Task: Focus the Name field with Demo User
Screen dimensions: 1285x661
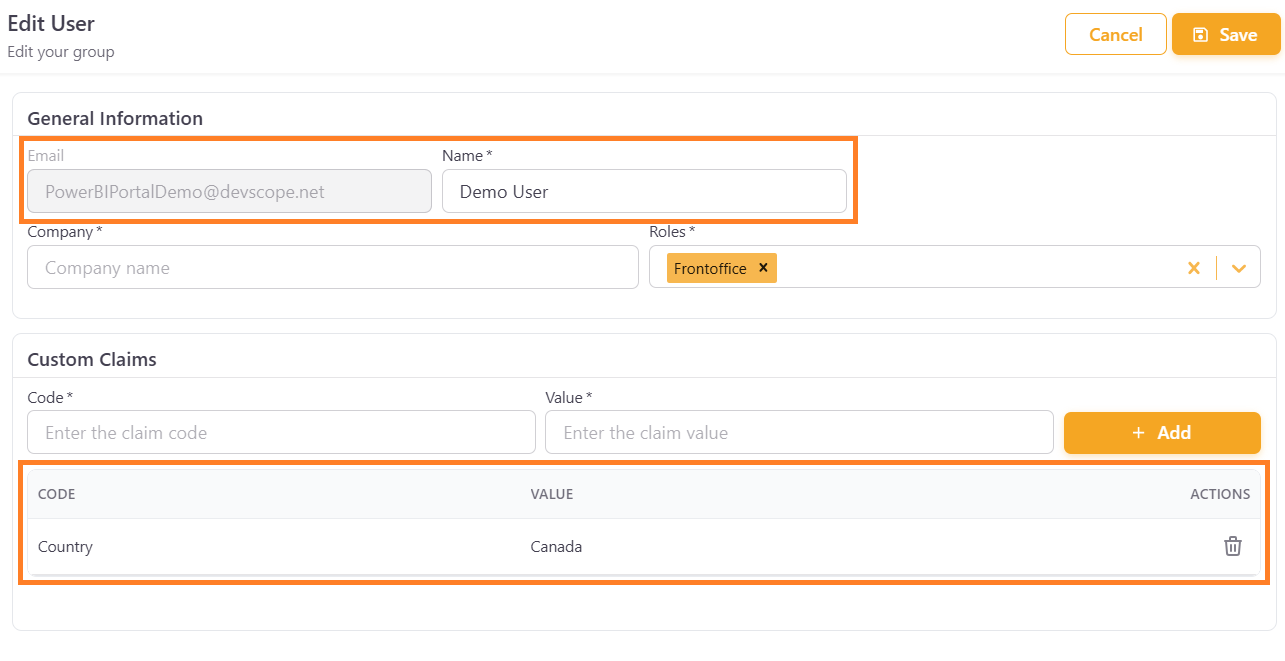Action: coord(644,192)
